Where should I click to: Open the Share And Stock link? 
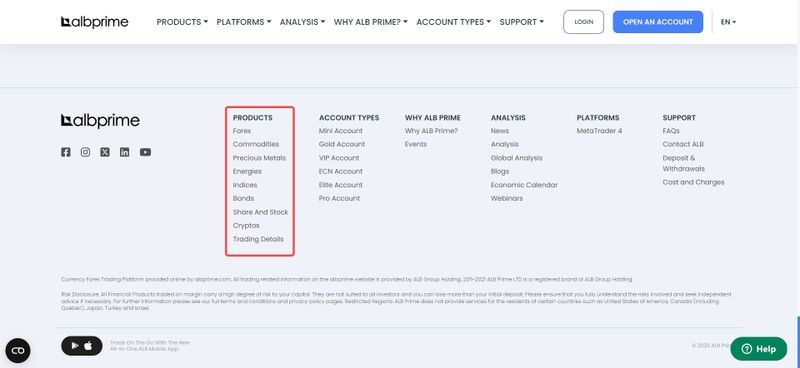coord(261,212)
